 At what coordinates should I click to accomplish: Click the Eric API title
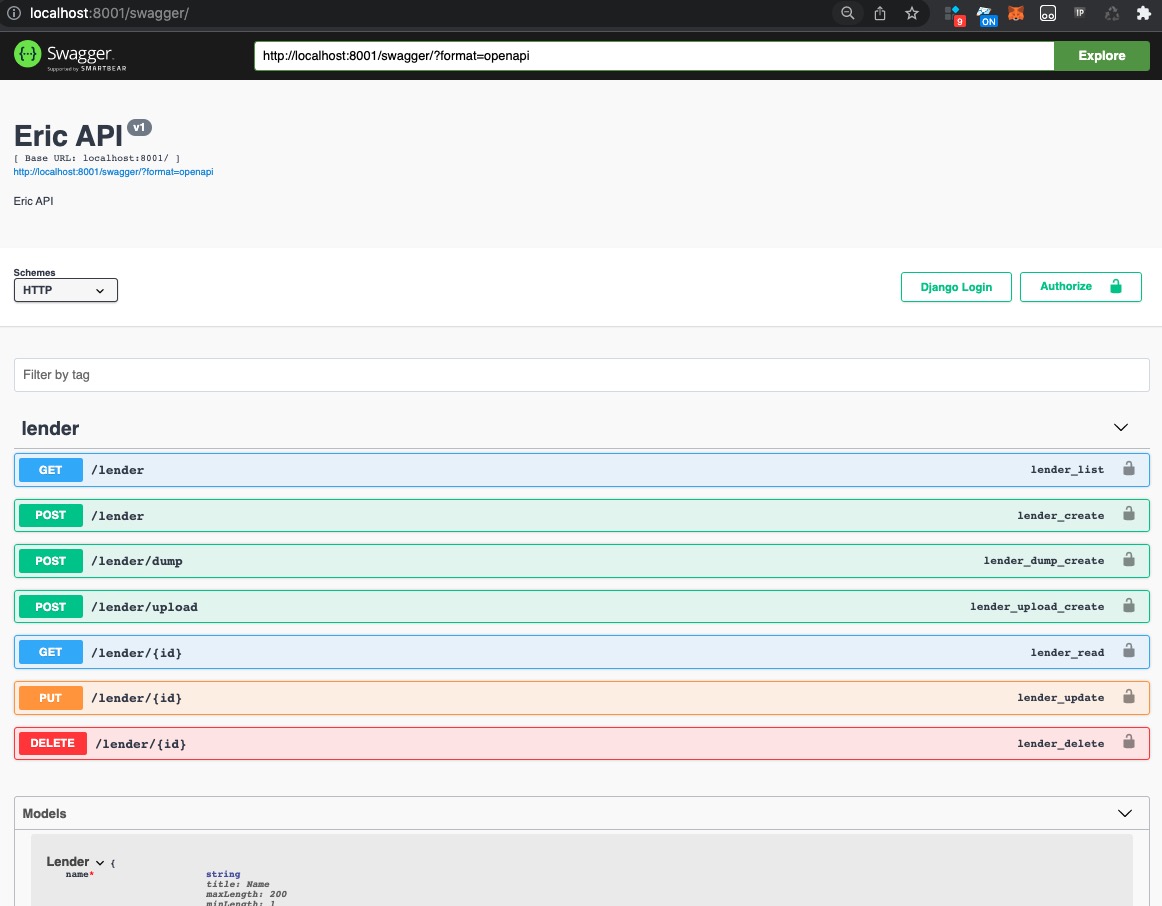click(68, 136)
